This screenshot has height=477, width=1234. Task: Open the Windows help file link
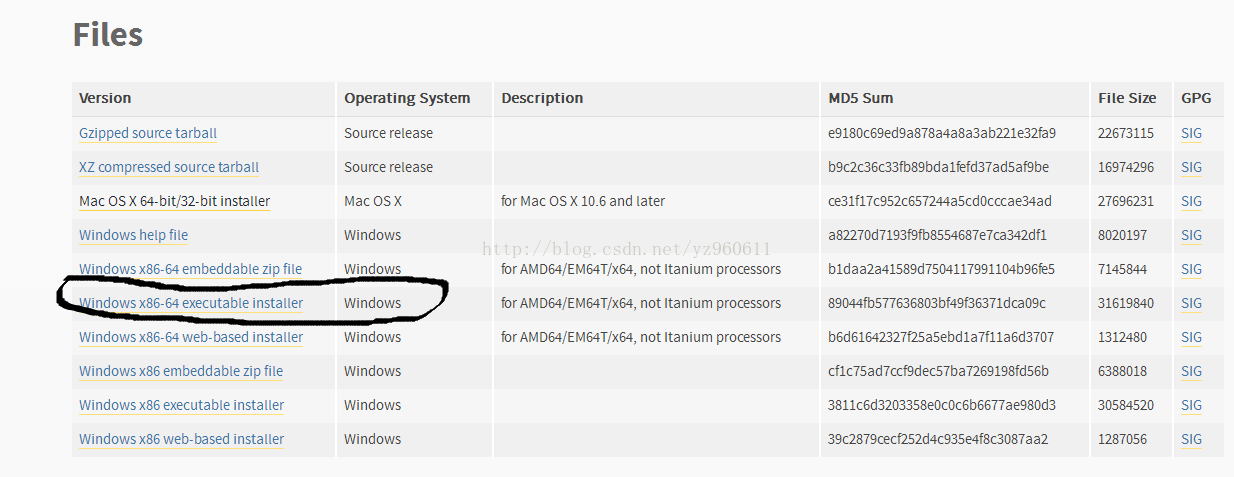(133, 235)
